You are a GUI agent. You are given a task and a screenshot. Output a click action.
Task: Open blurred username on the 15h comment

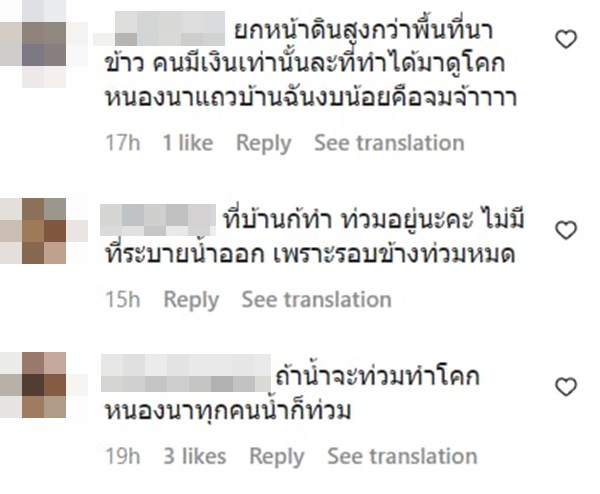coord(159,217)
